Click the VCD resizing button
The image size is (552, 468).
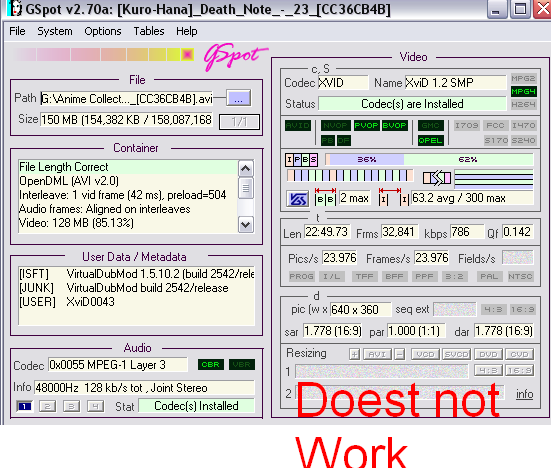pyautogui.click(x=426, y=354)
